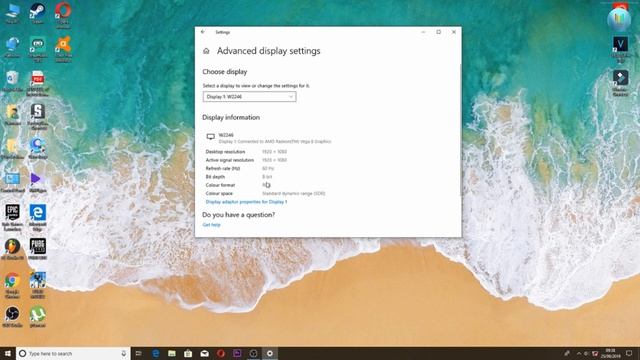The width and height of the screenshot is (640, 360).
Task: Click the Refresh rate (Hz) row
Action: tap(240, 169)
